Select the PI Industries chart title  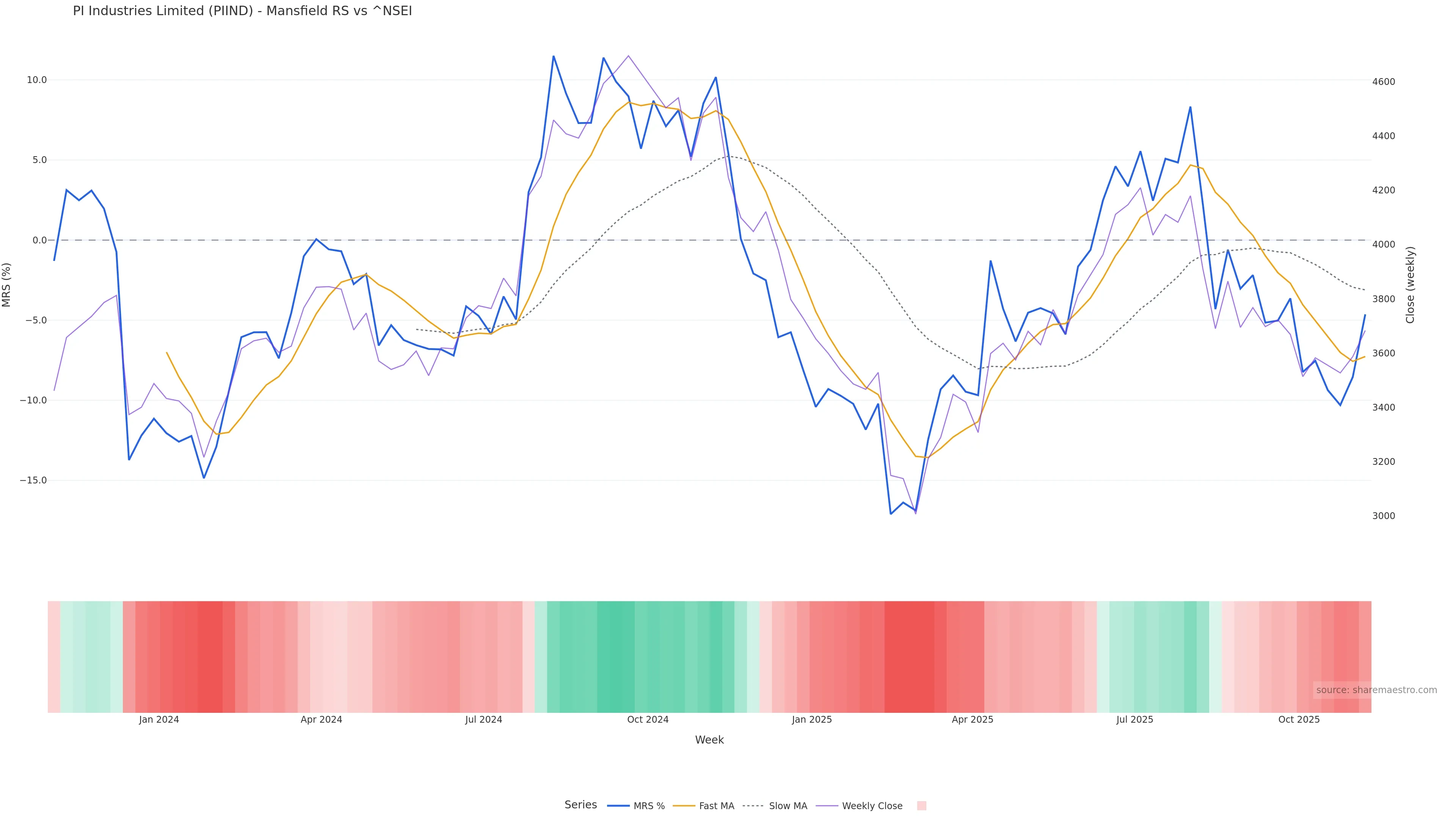pyautogui.click(x=242, y=11)
